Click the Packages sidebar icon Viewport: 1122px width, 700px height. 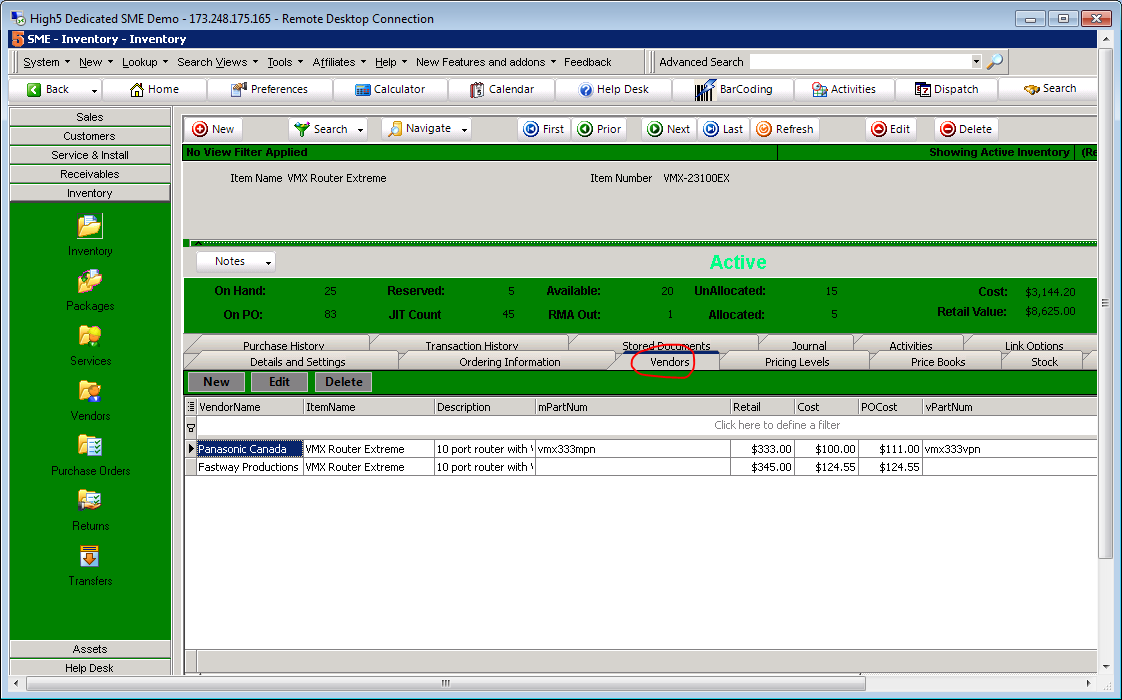pyautogui.click(x=90, y=282)
